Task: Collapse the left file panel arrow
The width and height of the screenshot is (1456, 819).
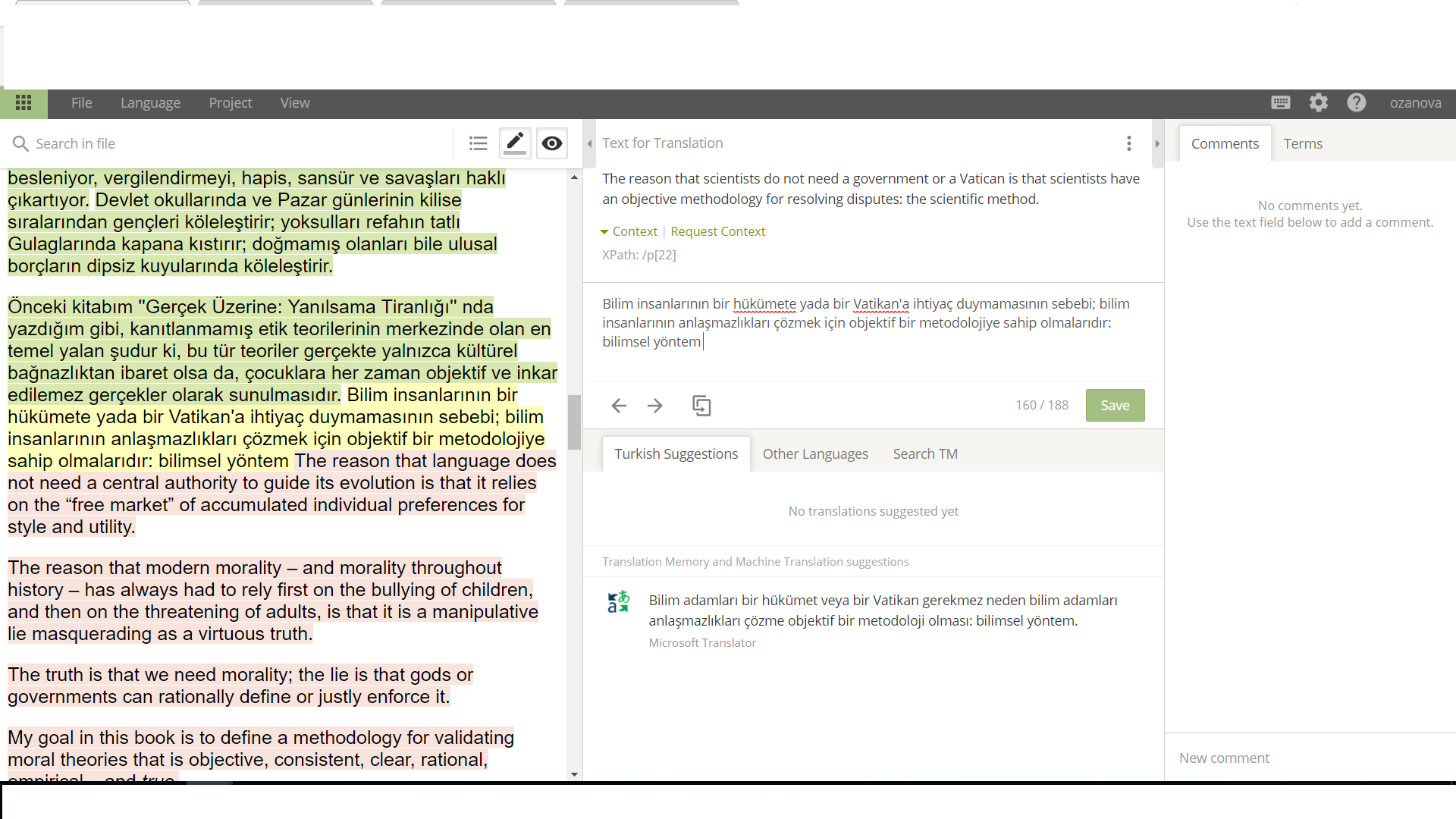Action: pyautogui.click(x=589, y=143)
